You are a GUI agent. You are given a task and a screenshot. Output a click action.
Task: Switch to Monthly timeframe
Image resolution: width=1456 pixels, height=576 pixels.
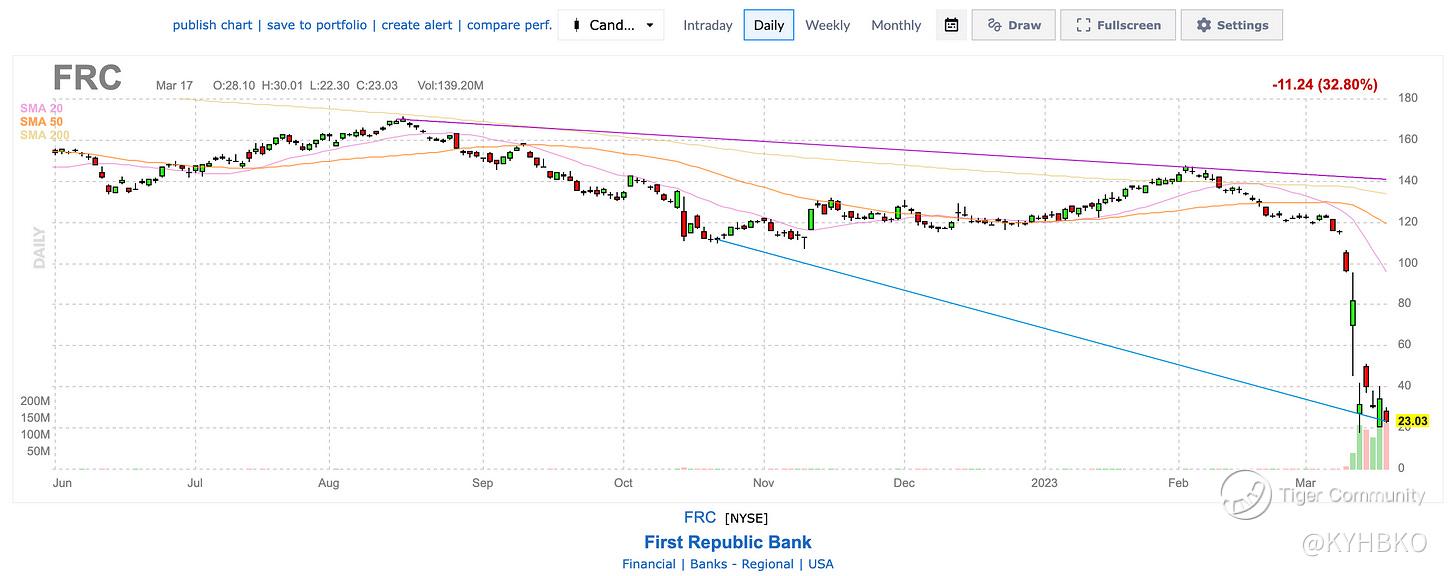(896, 25)
